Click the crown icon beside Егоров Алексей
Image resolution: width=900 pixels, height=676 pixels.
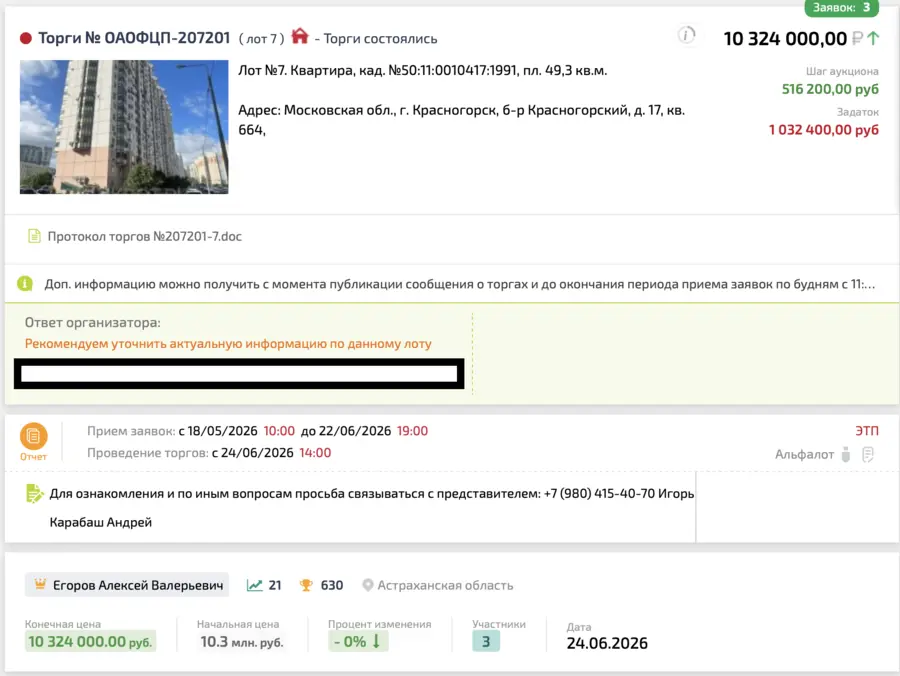[40, 585]
